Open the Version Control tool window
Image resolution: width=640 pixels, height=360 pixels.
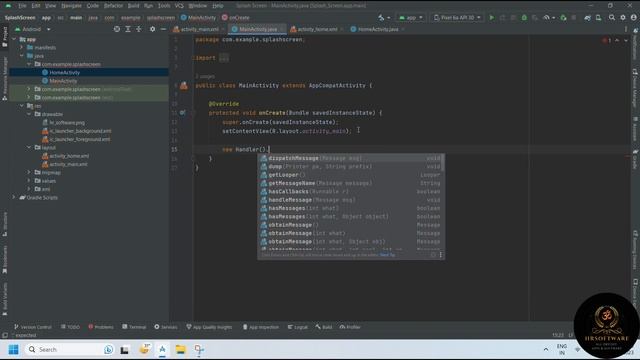click(x=33, y=327)
